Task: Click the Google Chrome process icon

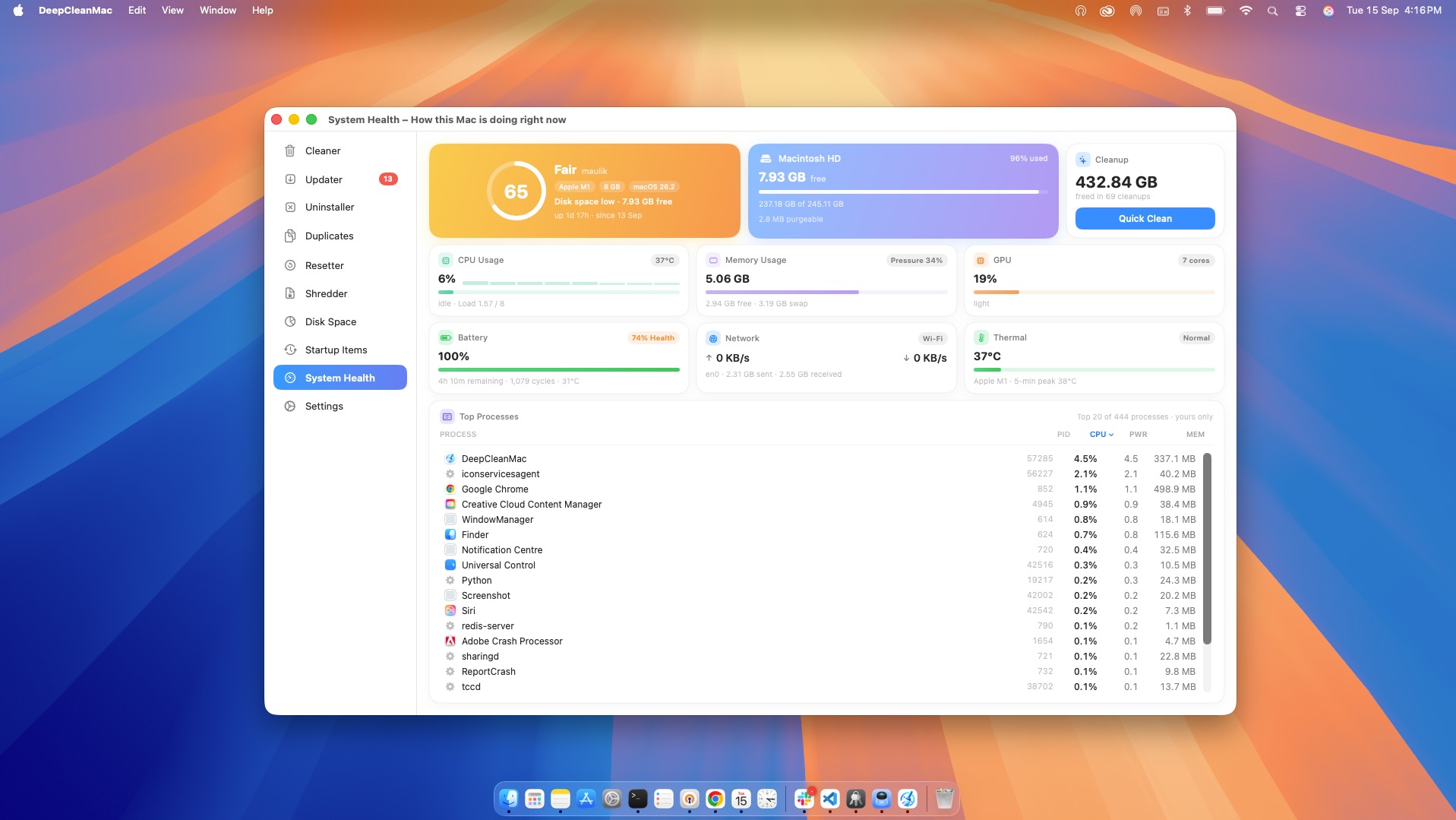Action: 450,489
